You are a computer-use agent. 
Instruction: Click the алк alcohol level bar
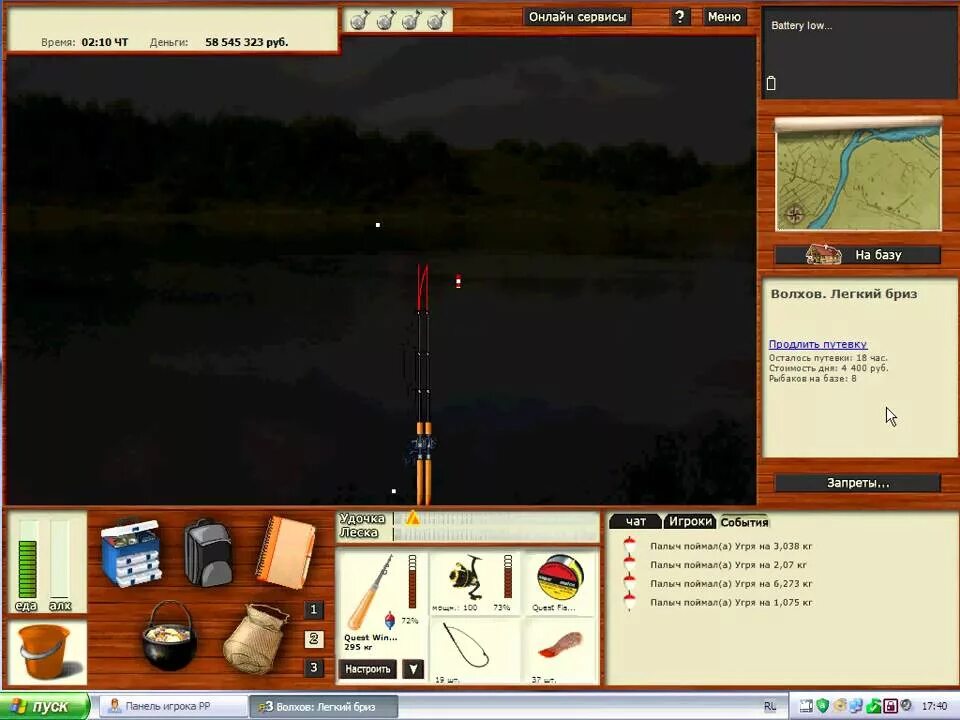(x=59, y=558)
